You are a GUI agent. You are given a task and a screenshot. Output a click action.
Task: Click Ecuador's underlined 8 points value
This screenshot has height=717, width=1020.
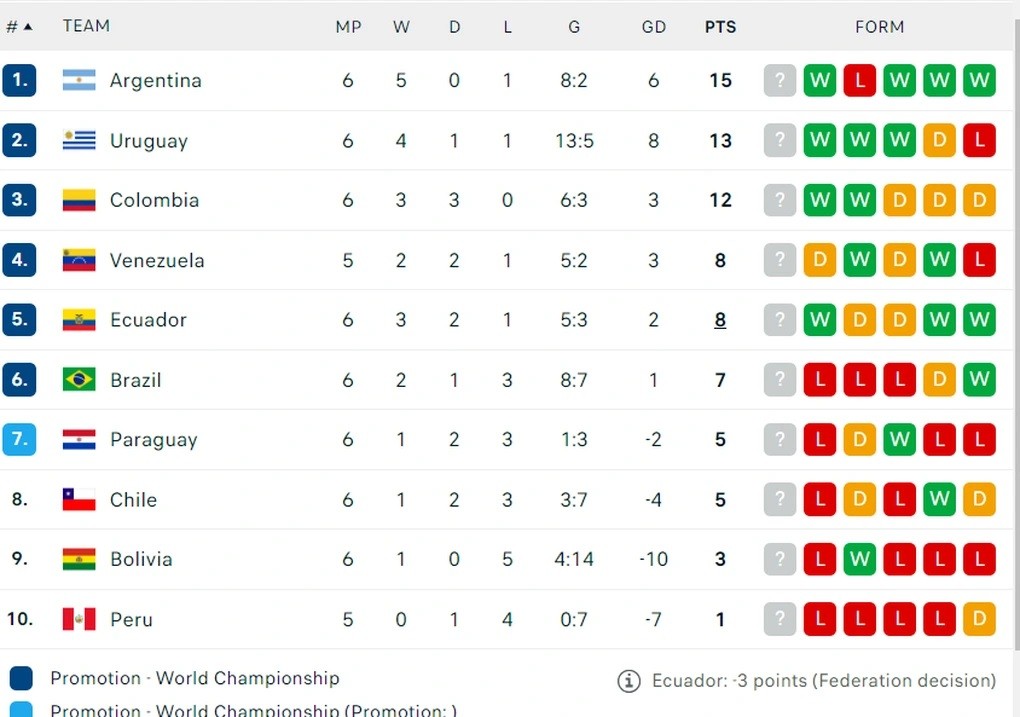tap(720, 320)
